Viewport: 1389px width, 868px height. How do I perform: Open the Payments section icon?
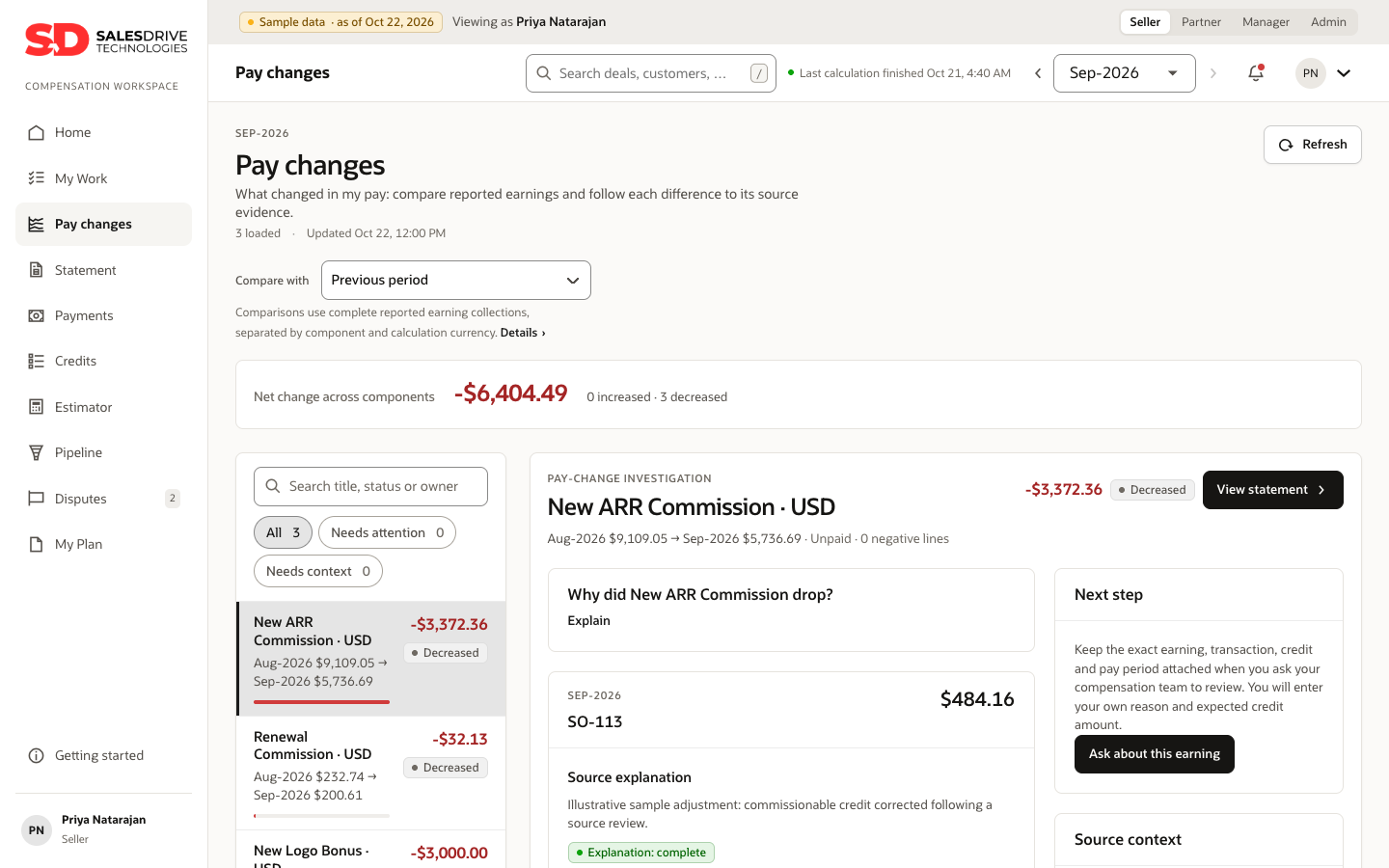(x=36, y=315)
